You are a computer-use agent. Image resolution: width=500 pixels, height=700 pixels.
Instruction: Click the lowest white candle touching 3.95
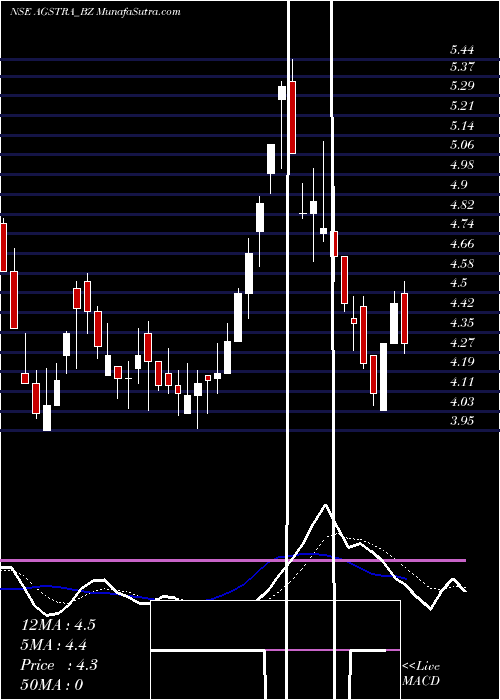pyautogui.click(x=47, y=418)
